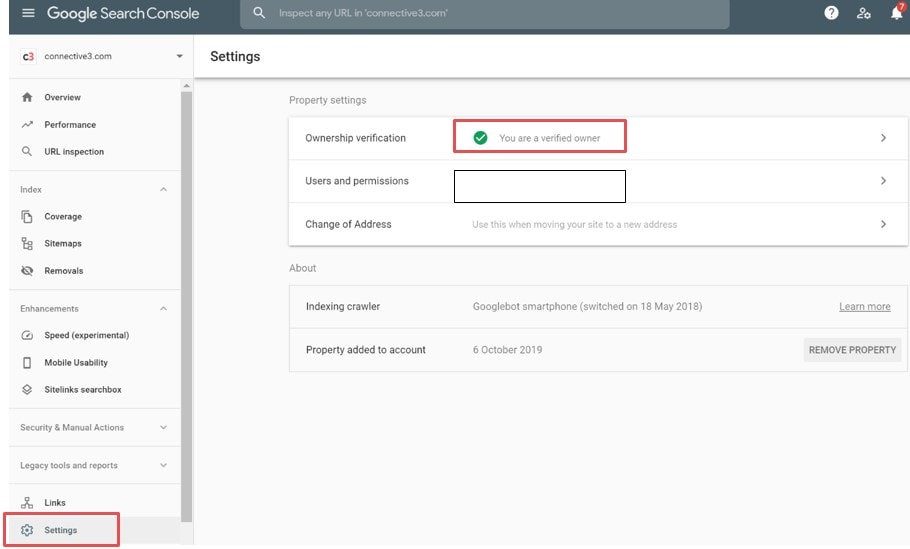Click the Sitelinks searchbox layers icon
The height and width of the screenshot is (549, 910).
click(x=27, y=390)
